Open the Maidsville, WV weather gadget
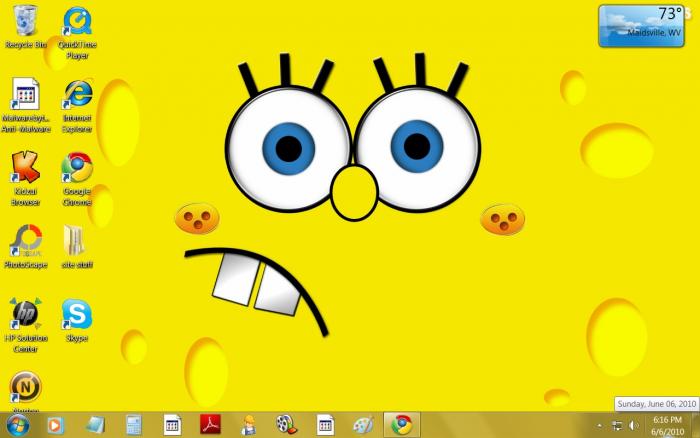700x438 pixels. pyautogui.click(x=641, y=26)
